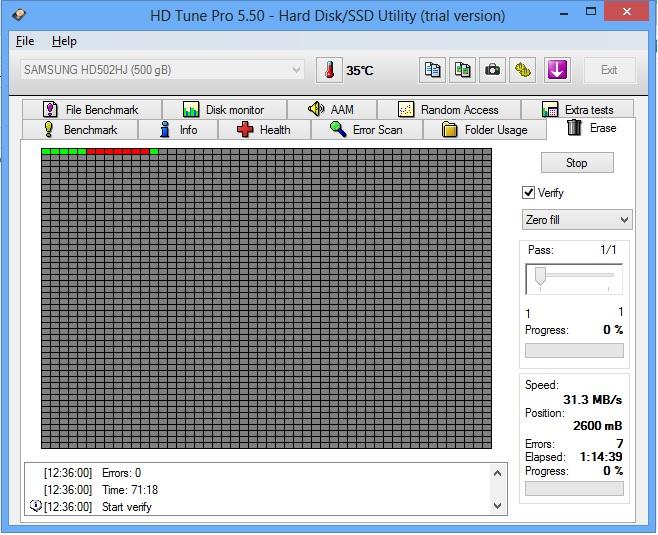
Task: Click the 2600 mB position value
Action: [x=598, y=425]
